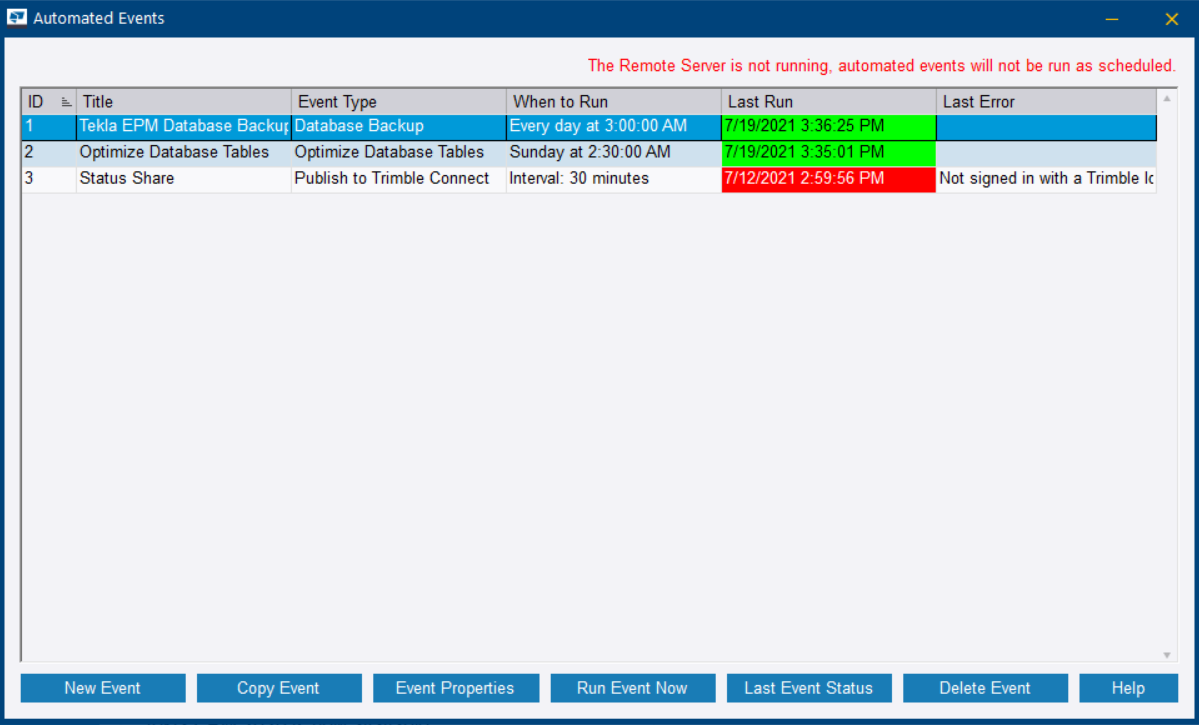
Task: Sort by the Last Error column header
Action: [1046, 102]
